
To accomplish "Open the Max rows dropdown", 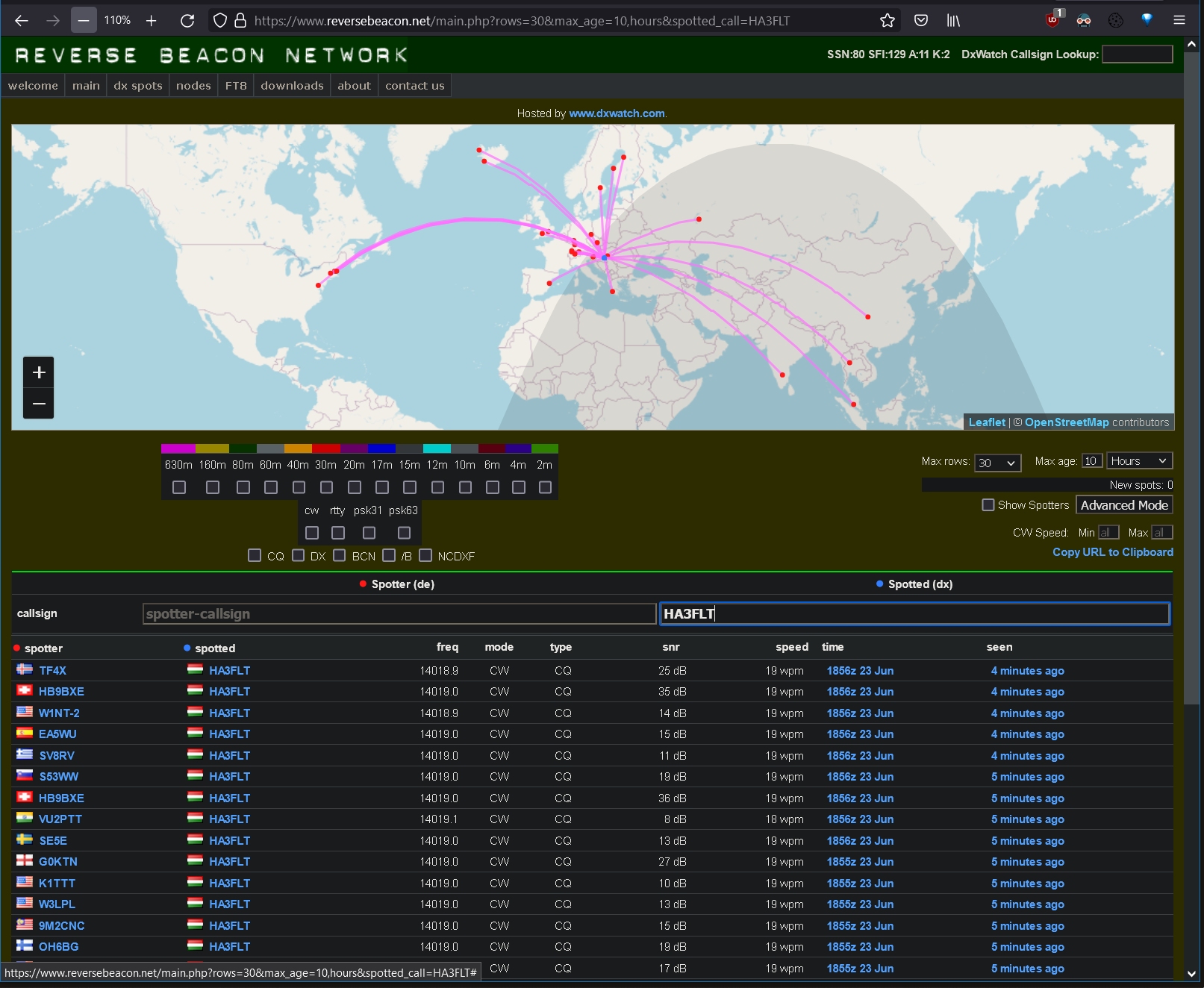I will [x=997, y=463].
